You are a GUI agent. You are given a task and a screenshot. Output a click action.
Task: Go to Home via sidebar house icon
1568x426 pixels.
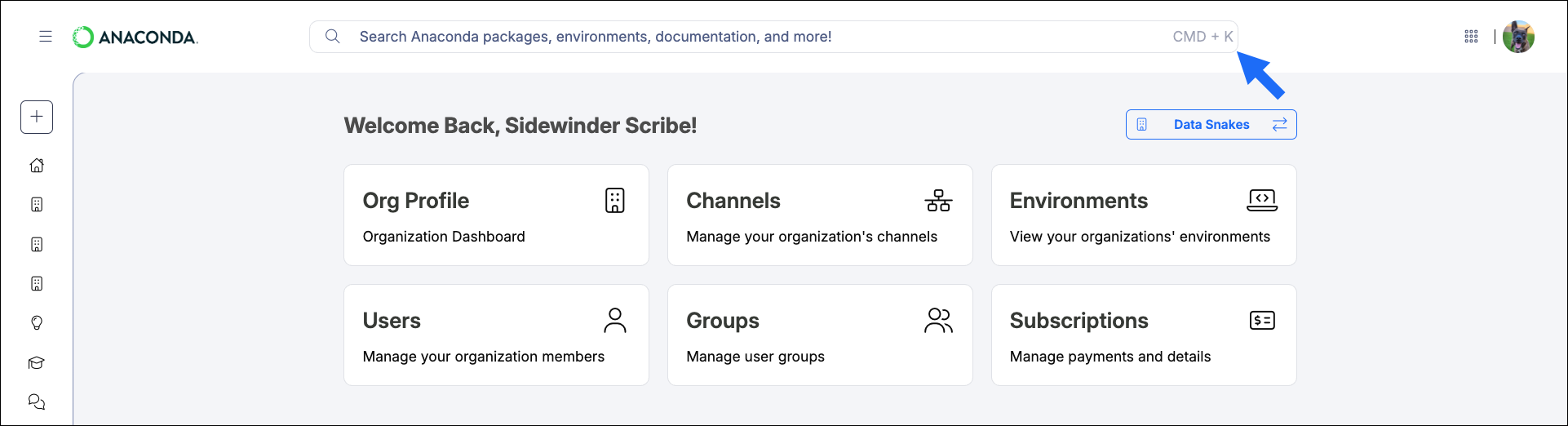point(37,165)
